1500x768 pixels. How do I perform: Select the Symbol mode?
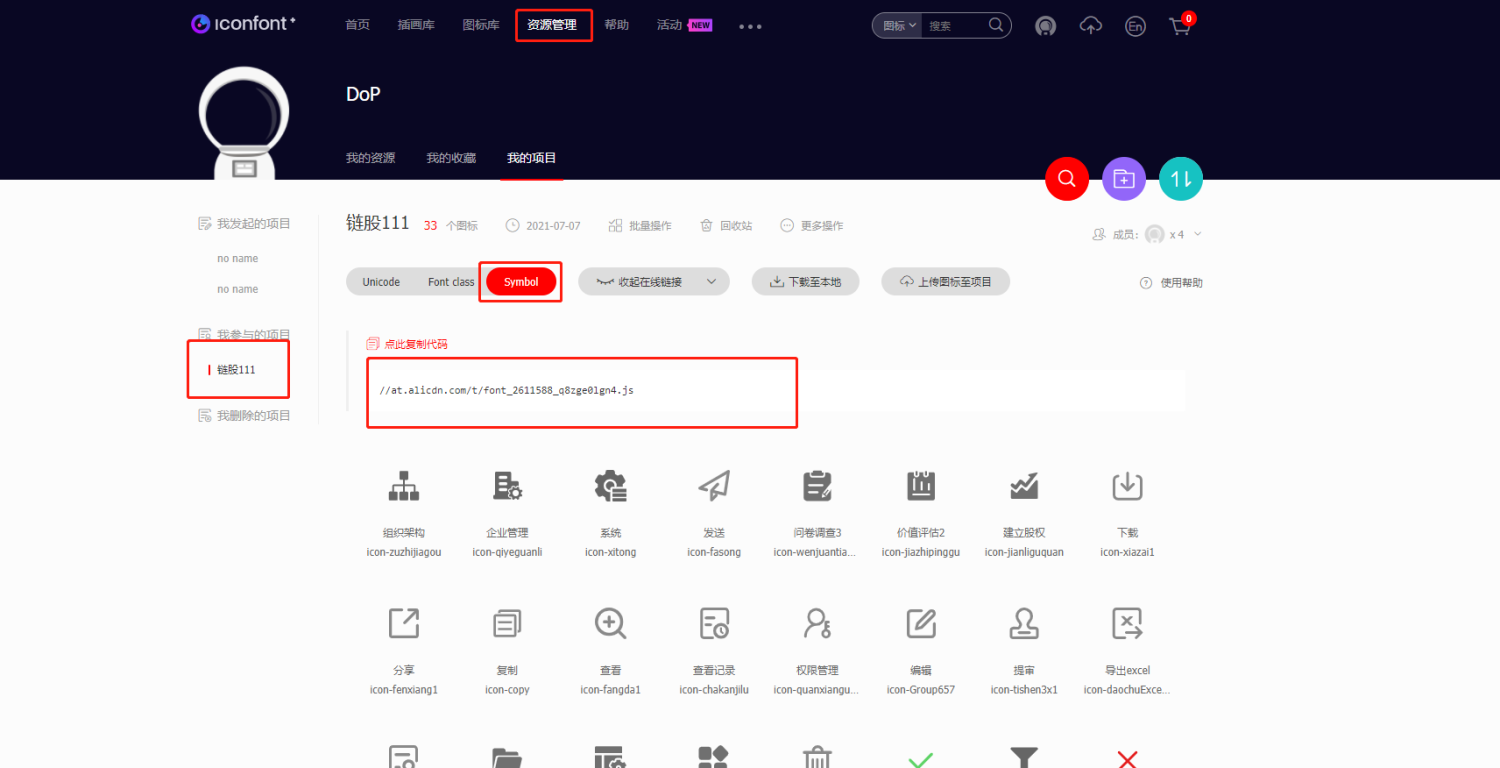click(521, 282)
